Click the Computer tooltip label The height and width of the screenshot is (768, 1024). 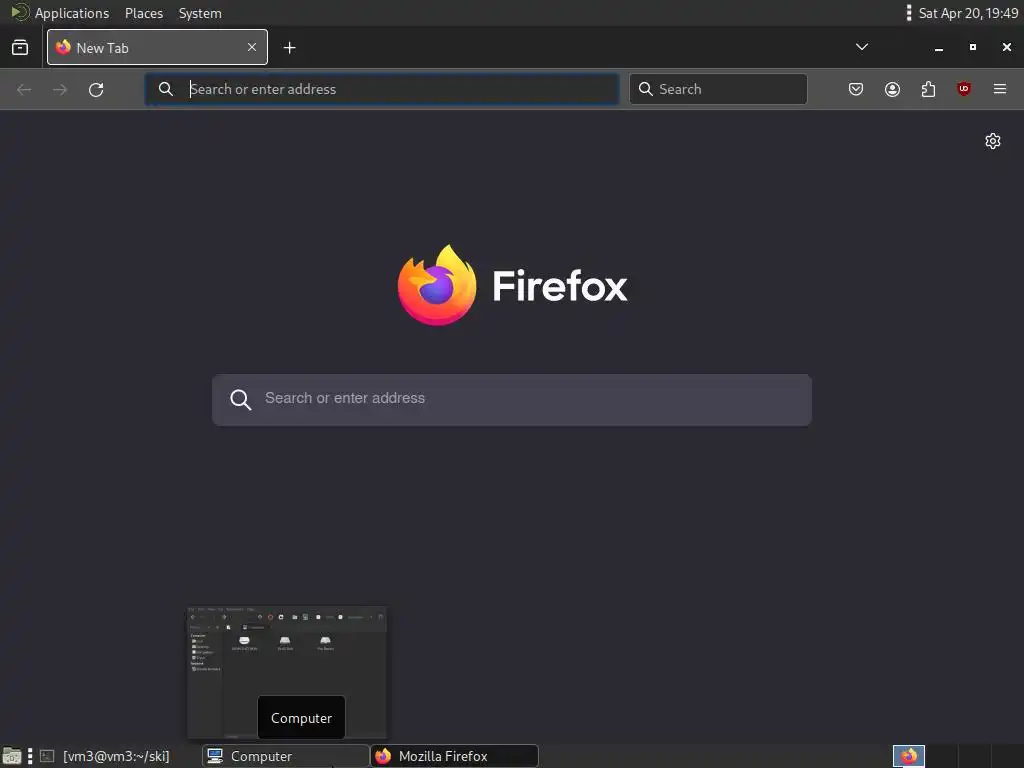click(x=301, y=718)
